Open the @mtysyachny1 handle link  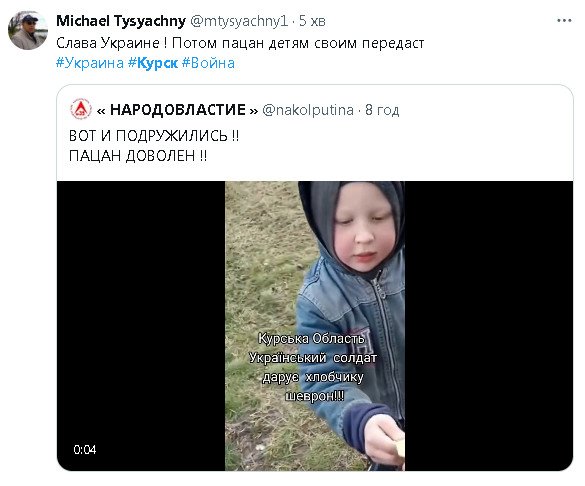coord(239,21)
